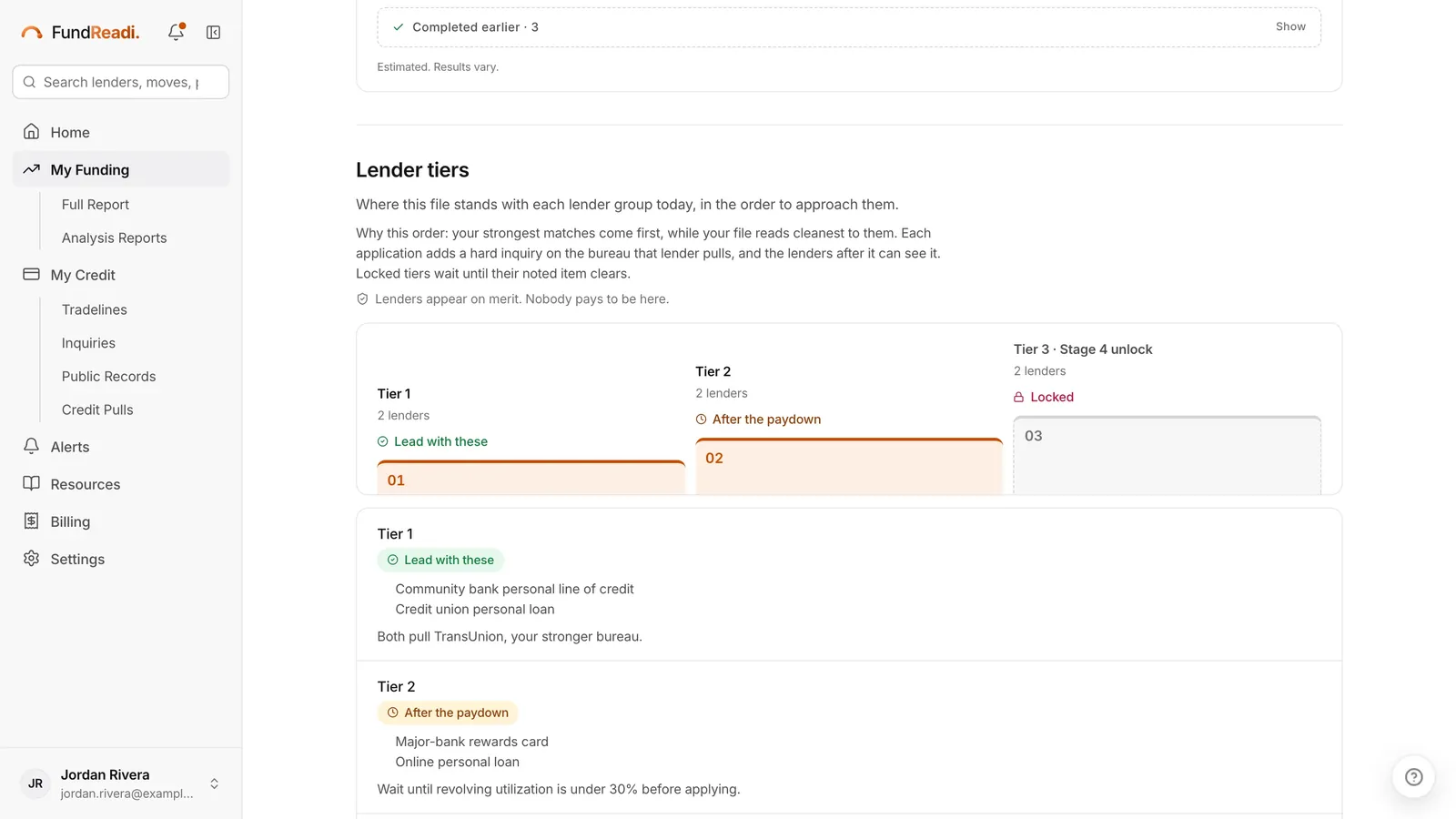Click the FundReadi logo
The image size is (1456, 819).
point(80,33)
